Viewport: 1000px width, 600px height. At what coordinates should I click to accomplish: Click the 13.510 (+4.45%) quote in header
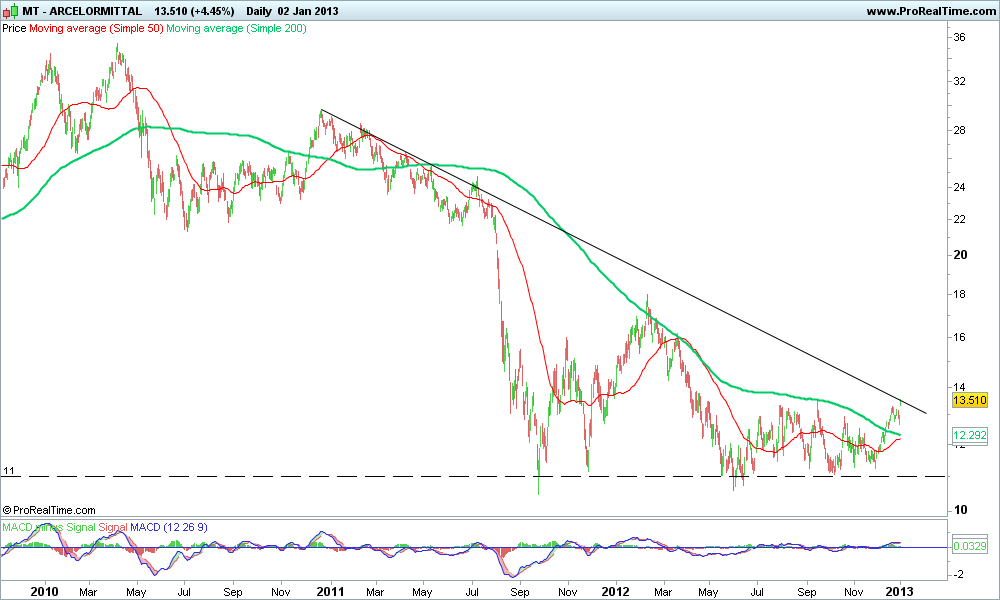tap(194, 11)
